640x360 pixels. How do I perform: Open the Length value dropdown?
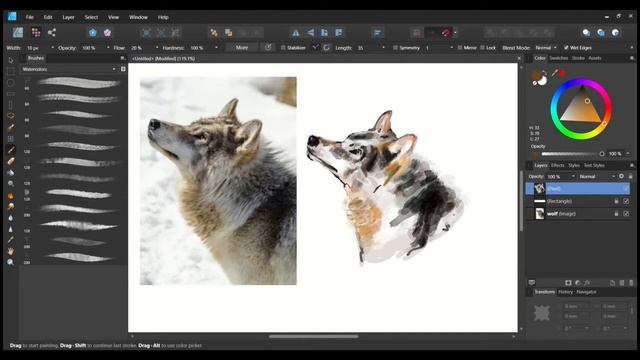pos(383,48)
